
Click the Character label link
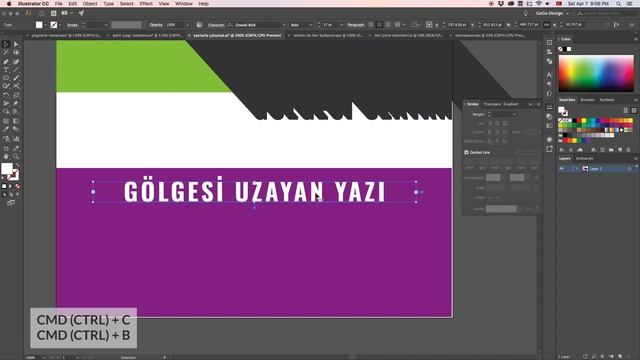coord(216,25)
